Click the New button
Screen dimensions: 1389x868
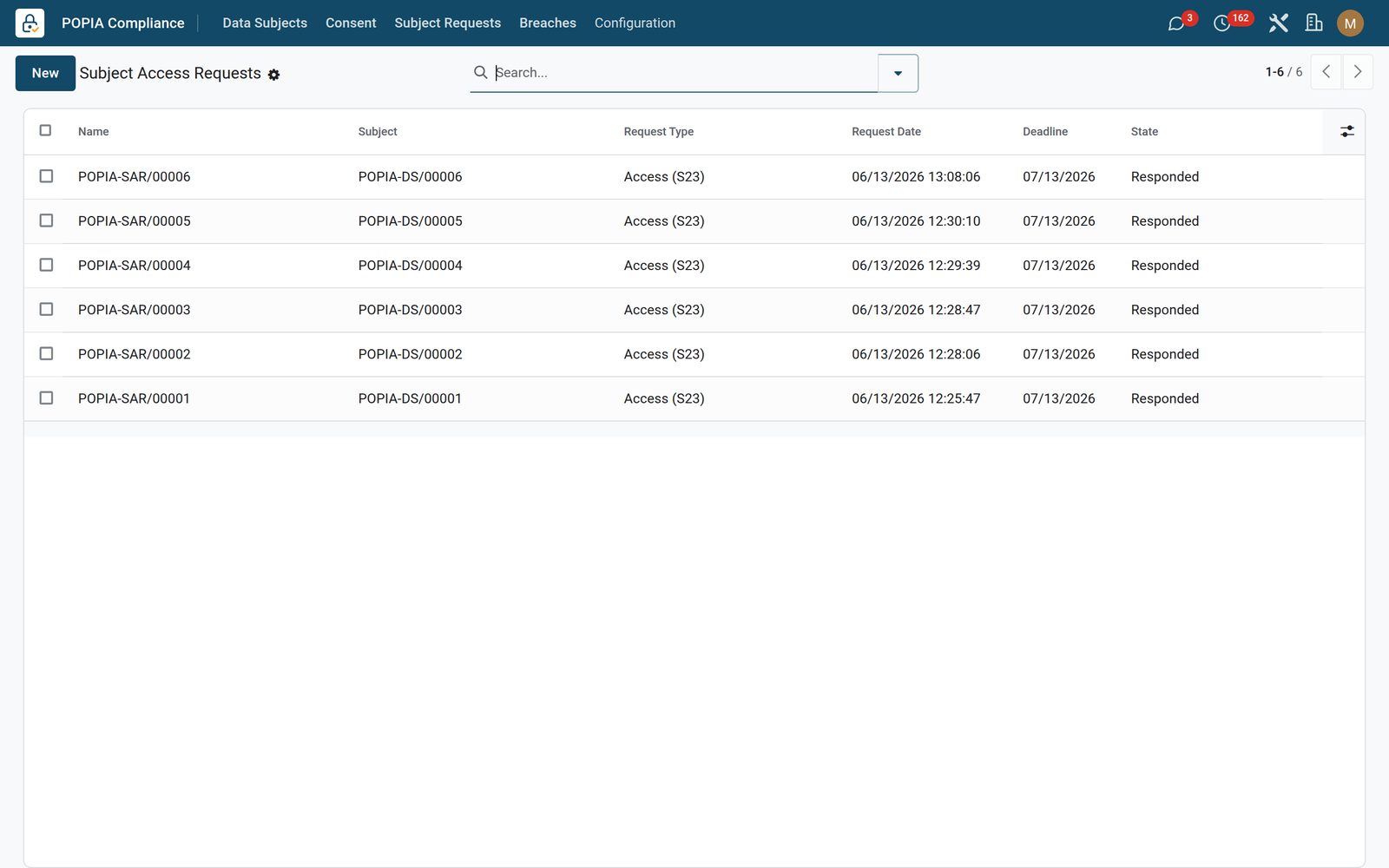[x=45, y=73]
